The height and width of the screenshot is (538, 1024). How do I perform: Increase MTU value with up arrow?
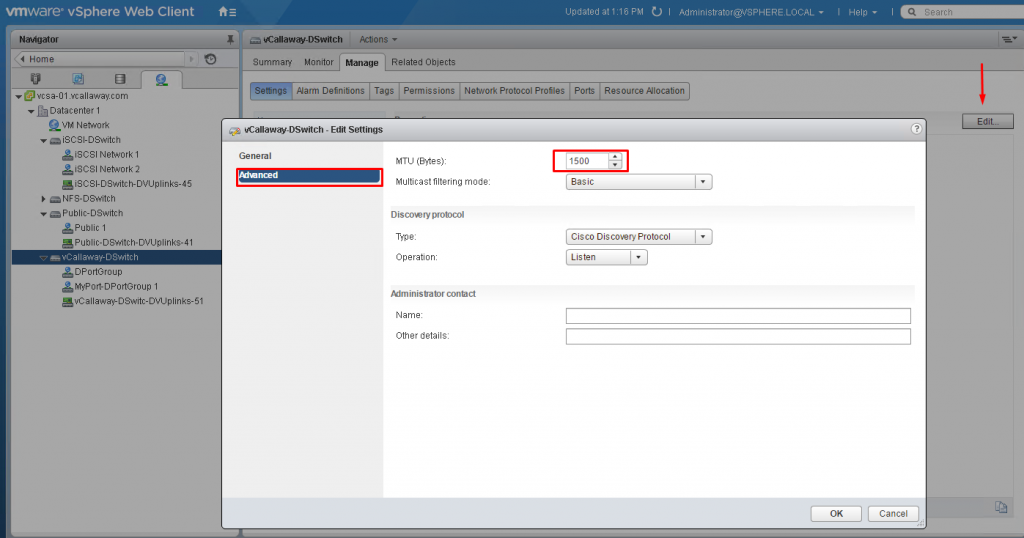615,157
